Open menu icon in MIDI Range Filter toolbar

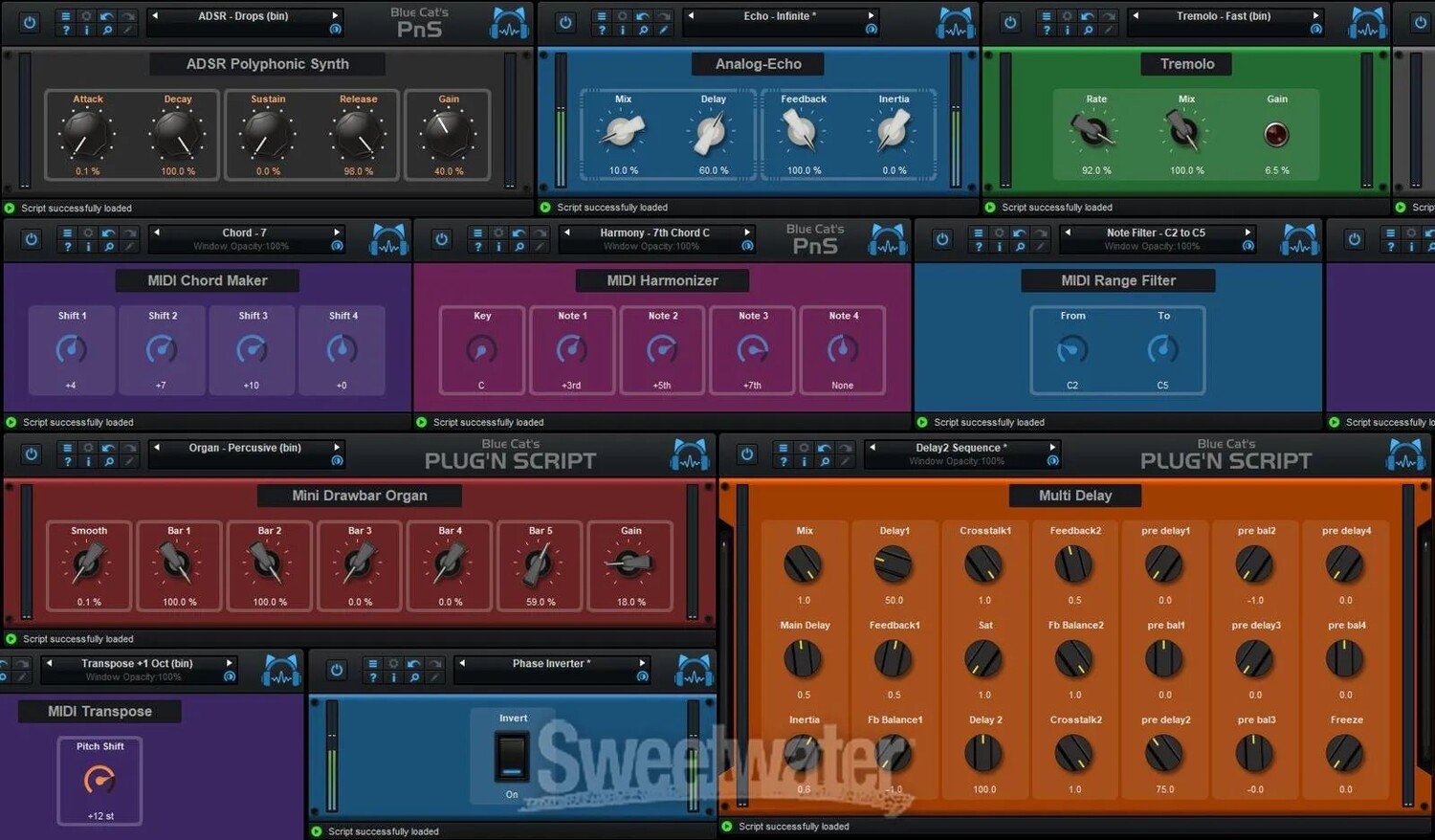978,232
